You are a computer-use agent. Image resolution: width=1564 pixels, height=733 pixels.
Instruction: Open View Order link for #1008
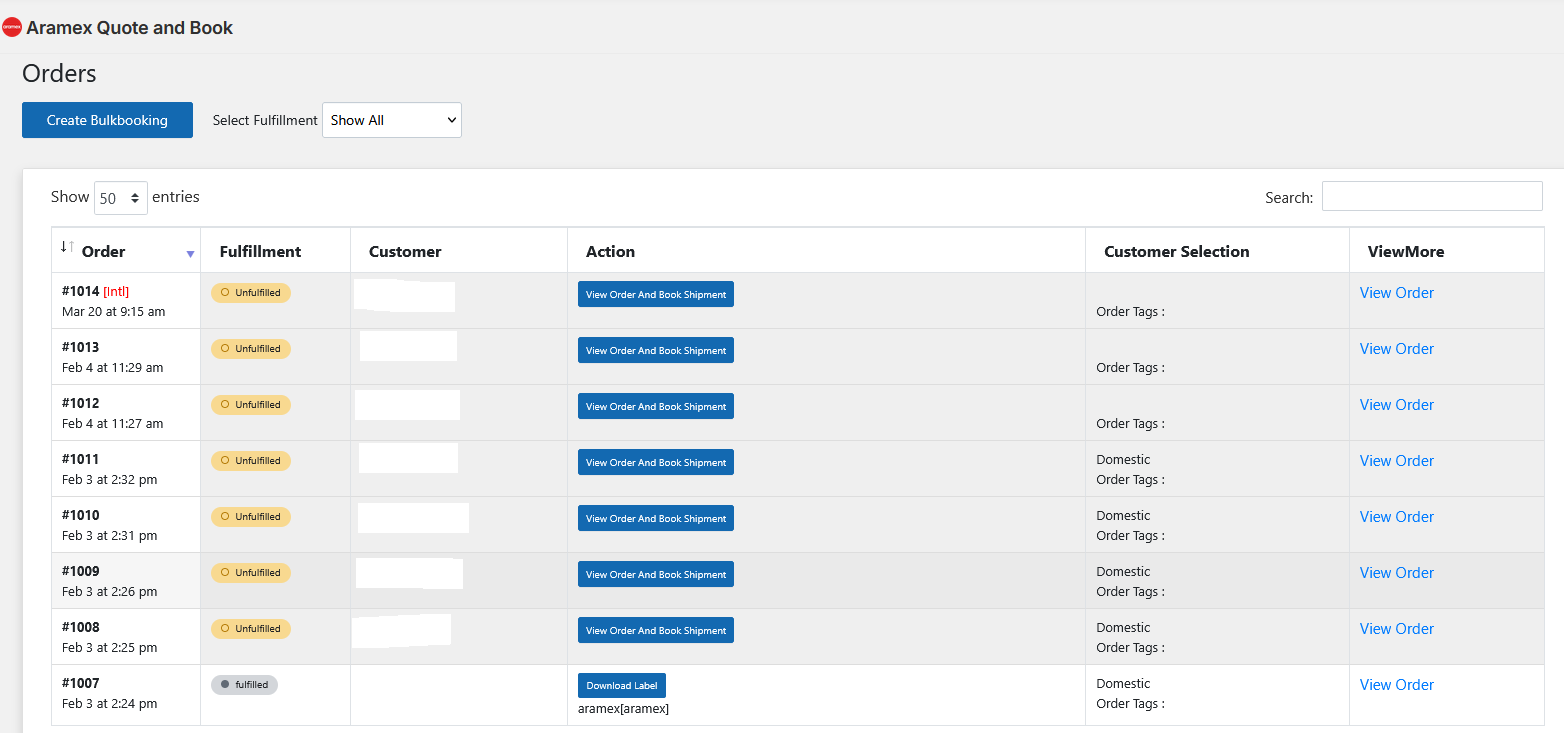click(x=1396, y=629)
